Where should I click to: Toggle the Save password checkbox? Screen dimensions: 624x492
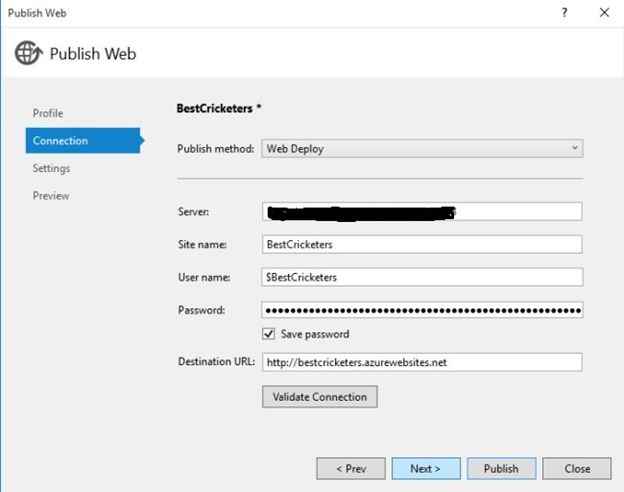coord(269,334)
